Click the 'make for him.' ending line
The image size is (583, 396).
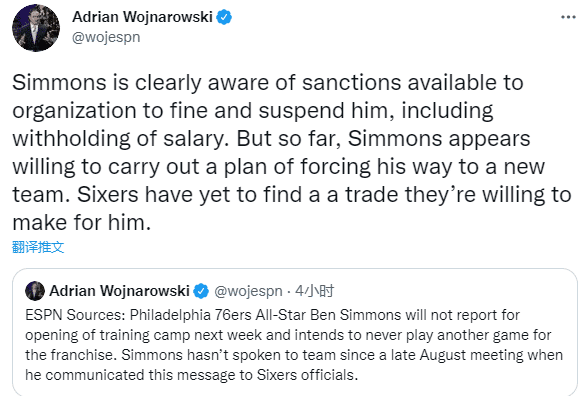coord(82,223)
